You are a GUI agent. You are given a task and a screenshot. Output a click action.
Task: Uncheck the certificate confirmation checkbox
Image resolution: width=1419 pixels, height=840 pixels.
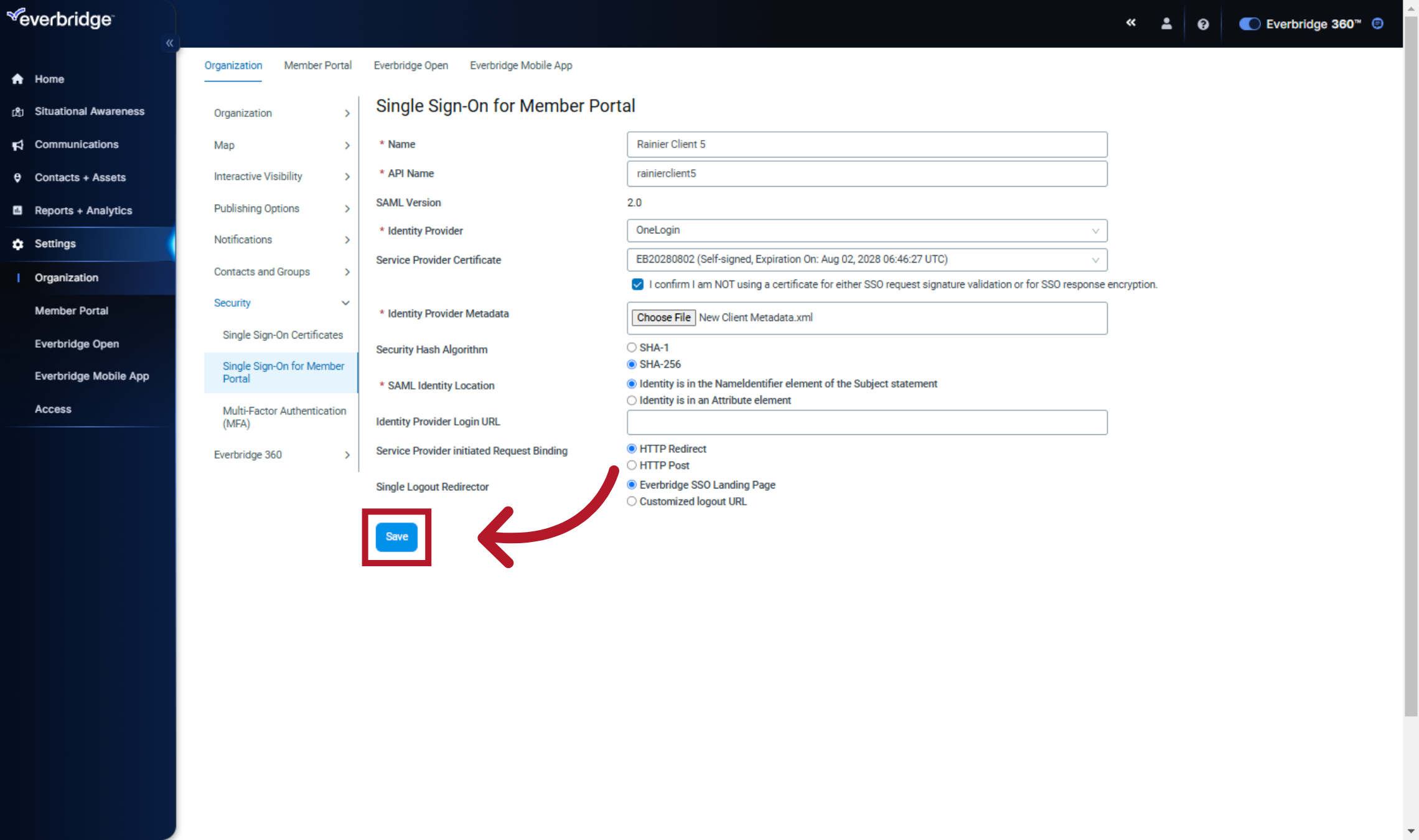pos(637,284)
